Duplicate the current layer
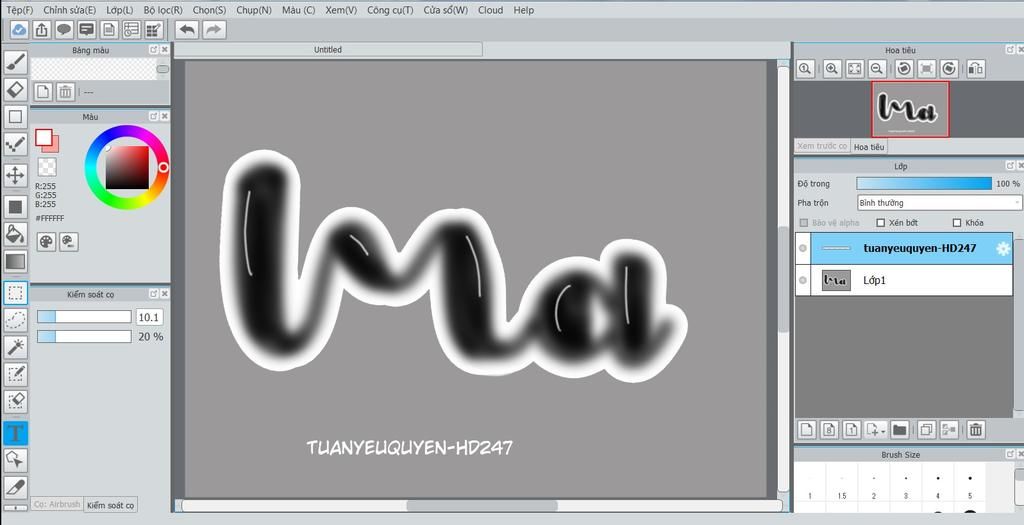Image resolution: width=1024 pixels, height=525 pixels. click(926, 430)
